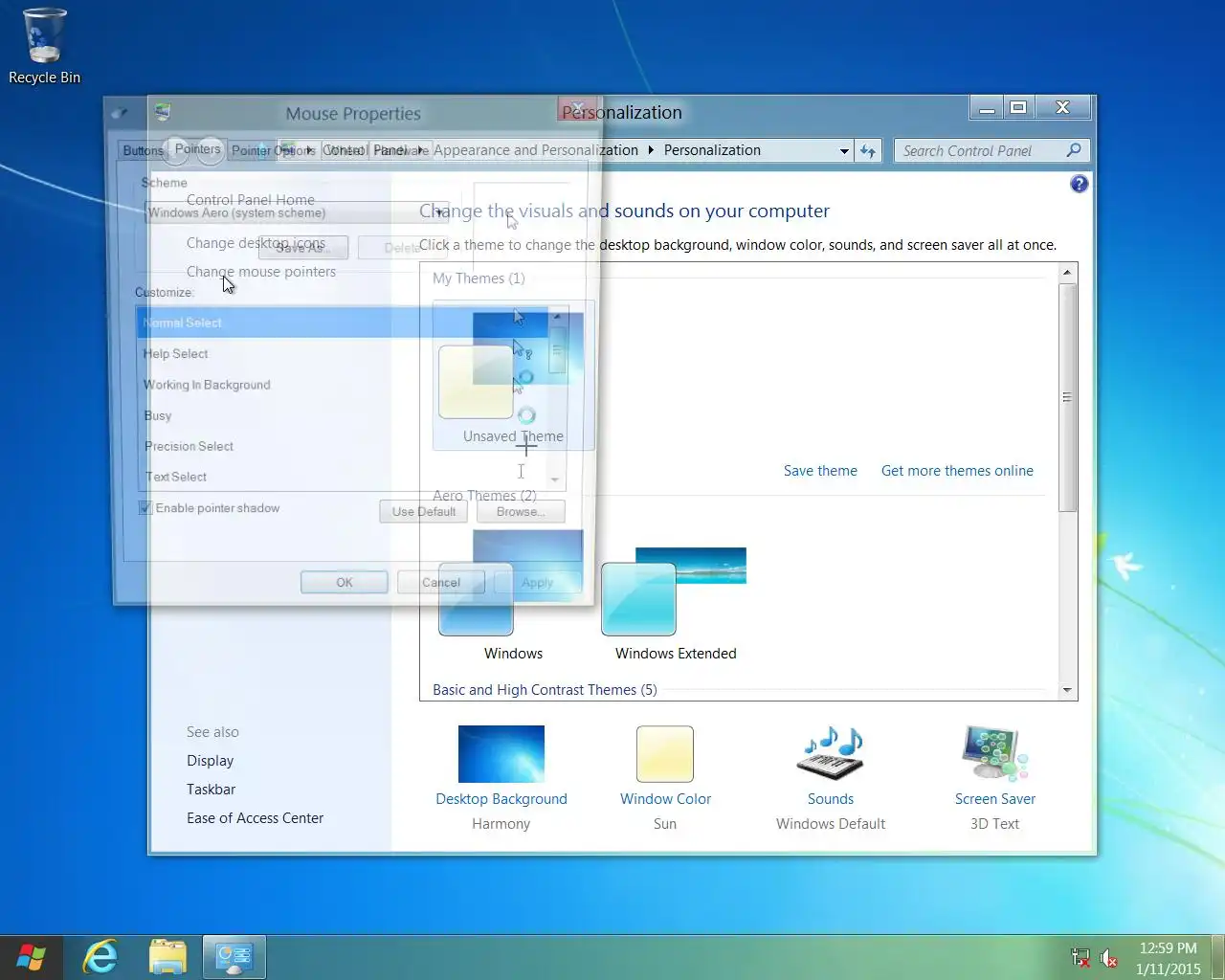Select Normal Select pointer row
Screen dimensions: 1225x980
pos(343,323)
